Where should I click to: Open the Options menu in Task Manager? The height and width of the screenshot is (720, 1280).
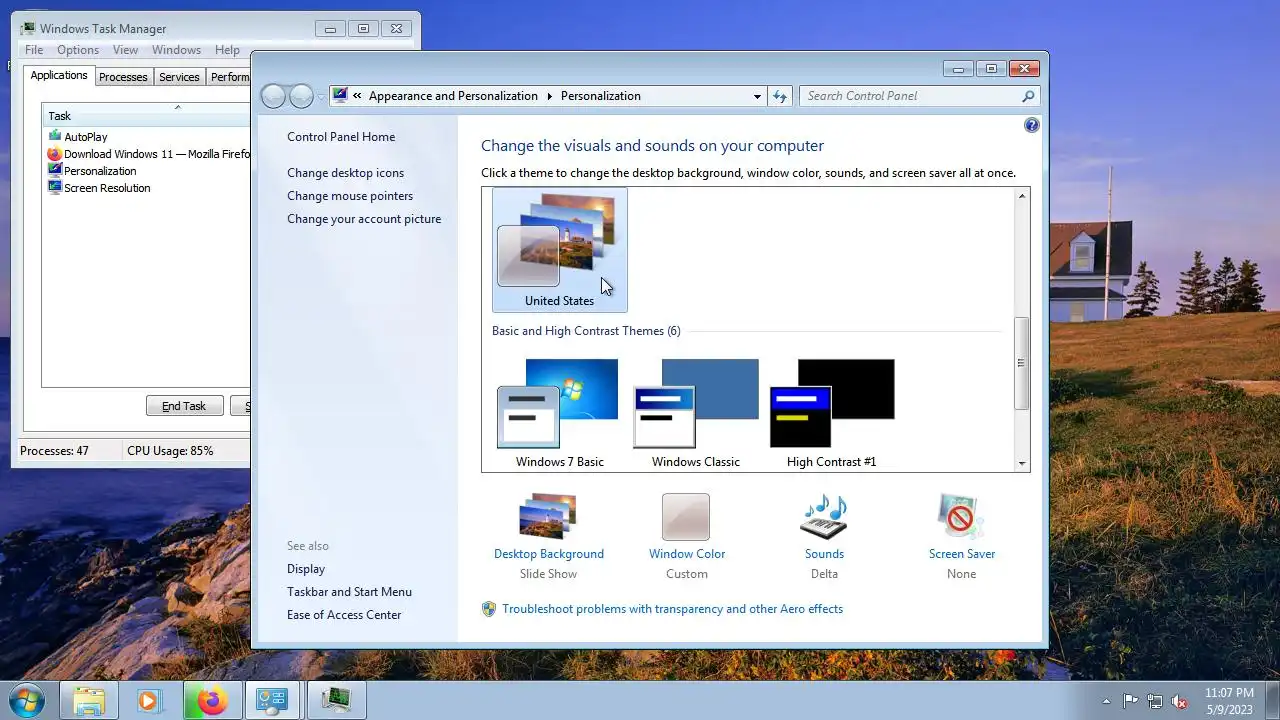(x=78, y=50)
